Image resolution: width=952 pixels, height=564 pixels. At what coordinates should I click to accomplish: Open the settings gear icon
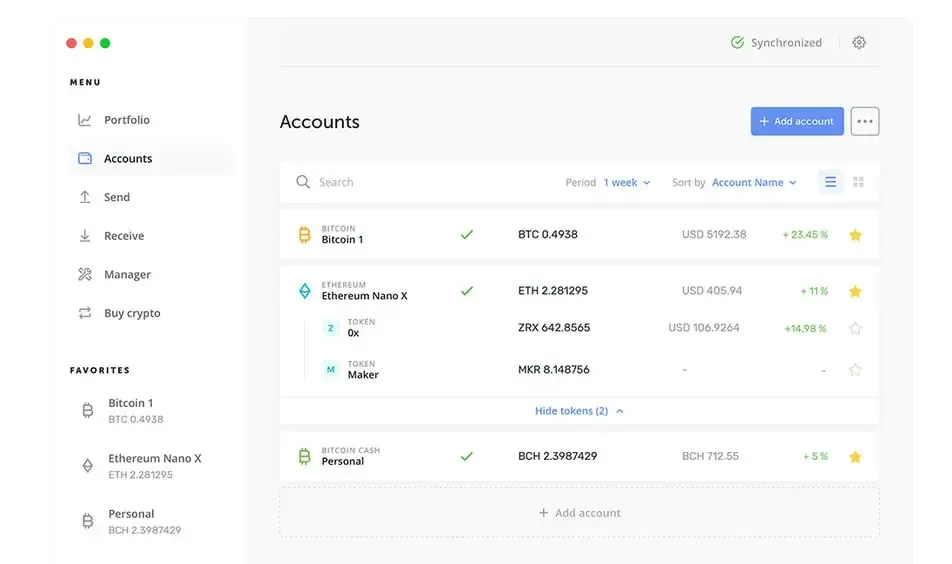pos(858,42)
